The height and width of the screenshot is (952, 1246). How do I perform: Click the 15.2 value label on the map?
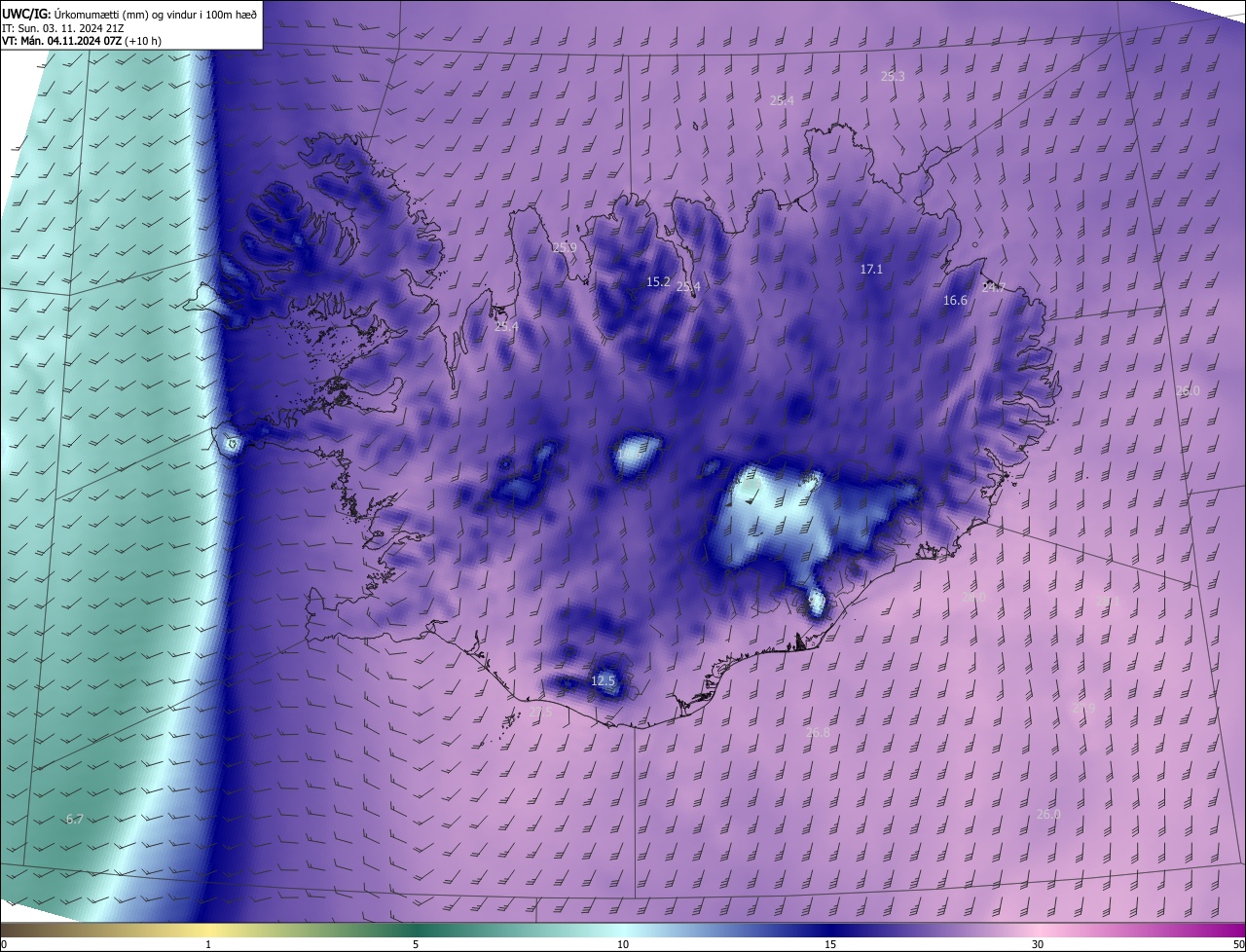659,282
